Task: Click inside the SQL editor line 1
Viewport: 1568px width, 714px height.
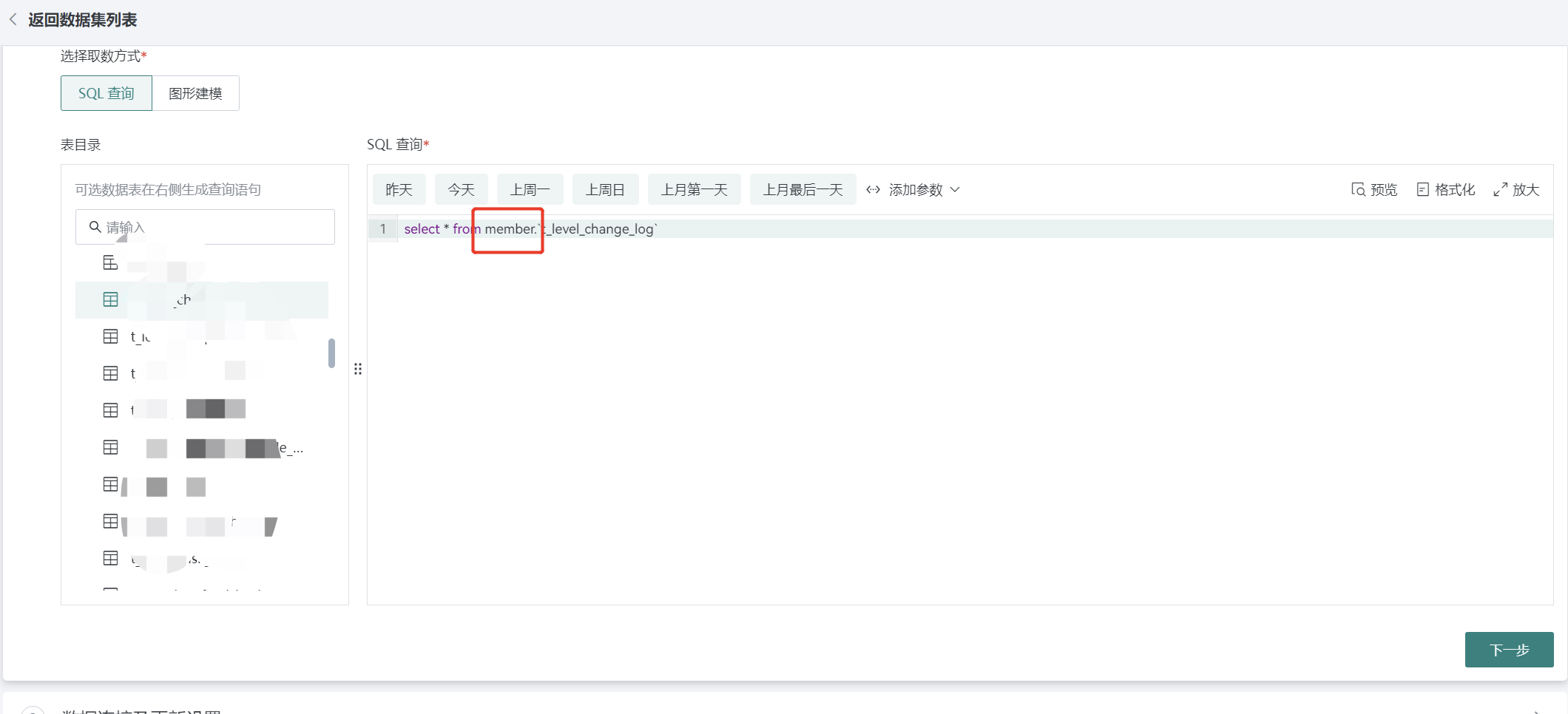Action: pyautogui.click(x=975, y=229)
